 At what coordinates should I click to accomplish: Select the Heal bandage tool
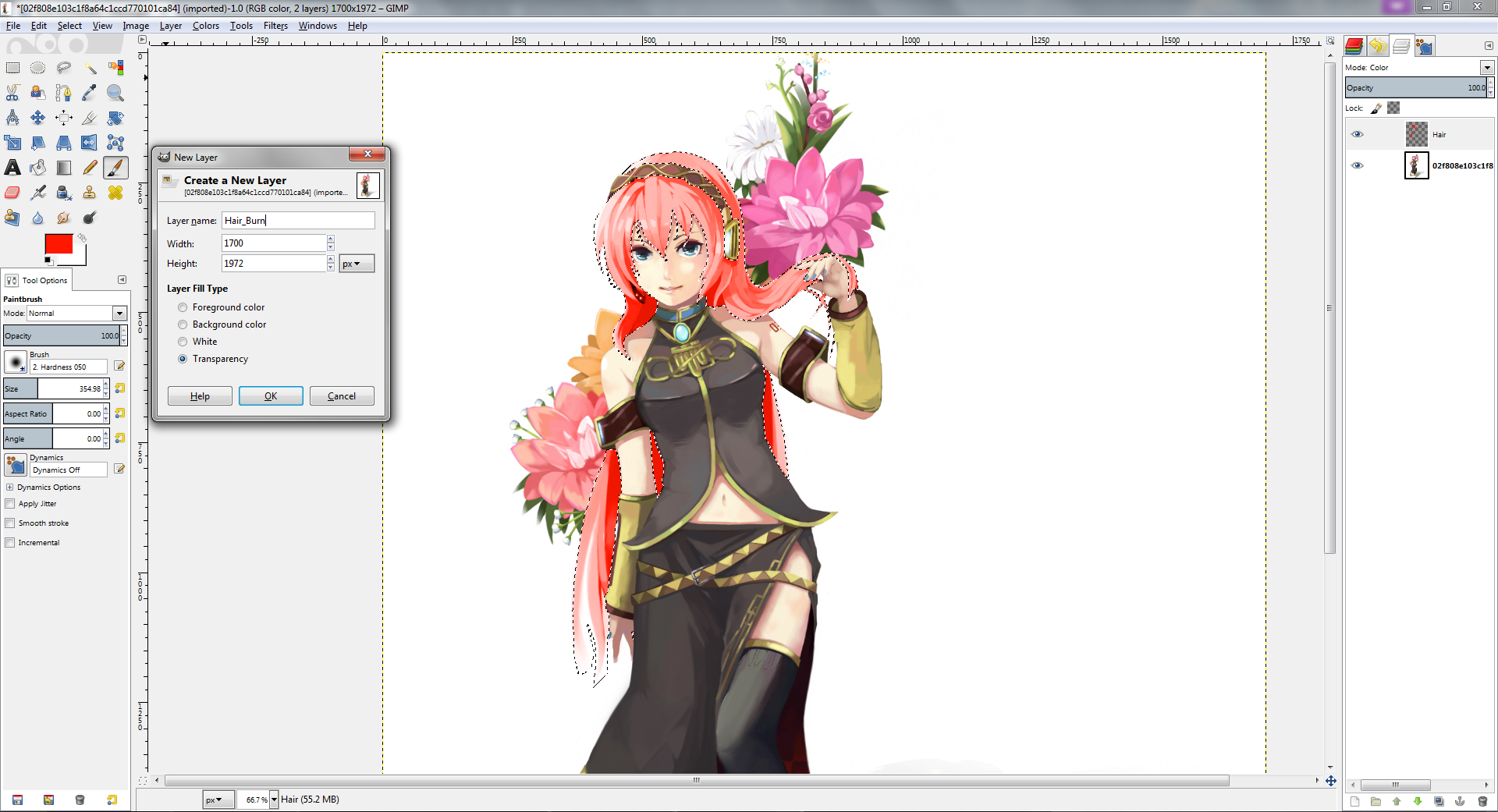[115, 193]
